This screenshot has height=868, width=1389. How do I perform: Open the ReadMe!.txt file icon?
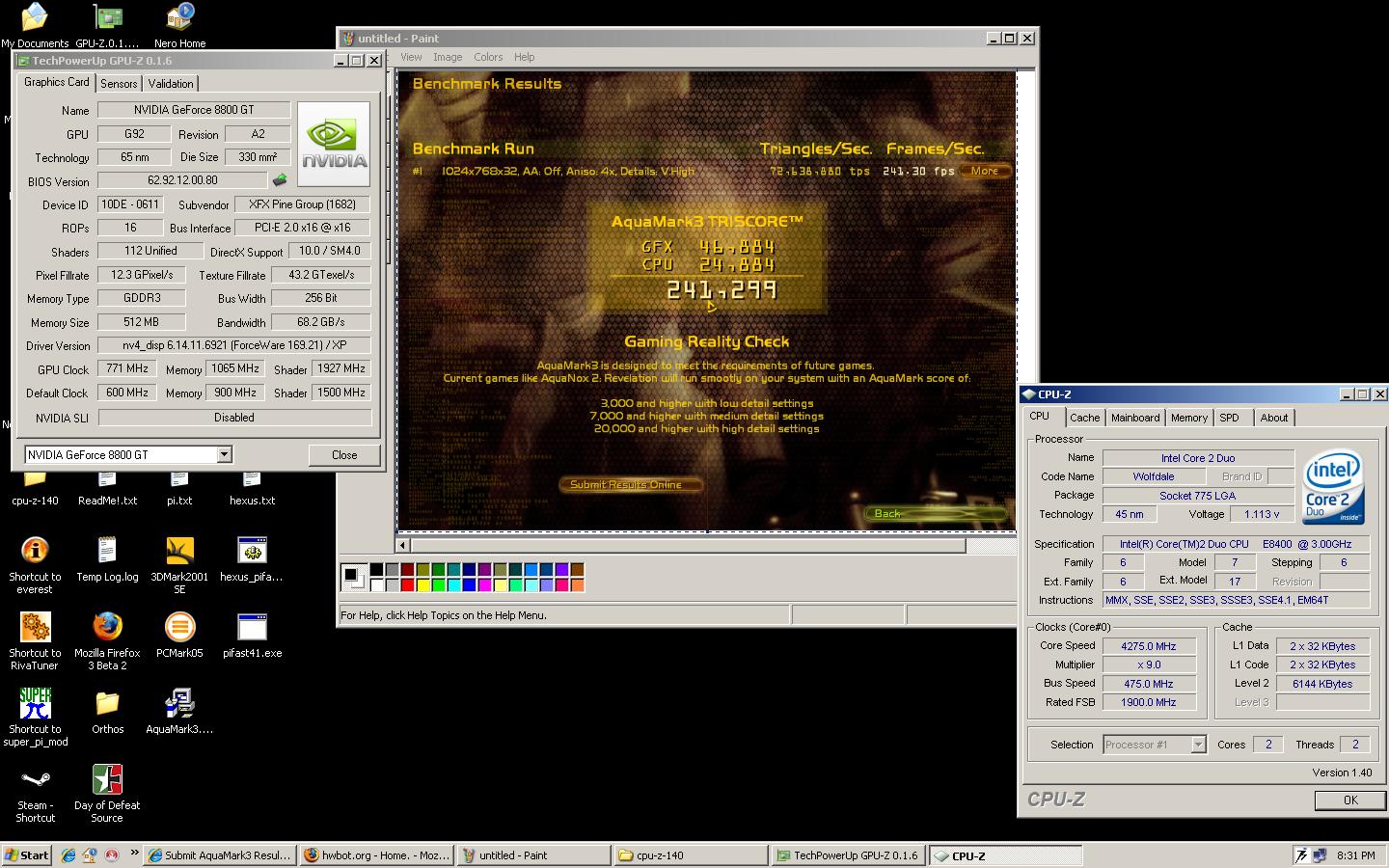coord(107,489)
